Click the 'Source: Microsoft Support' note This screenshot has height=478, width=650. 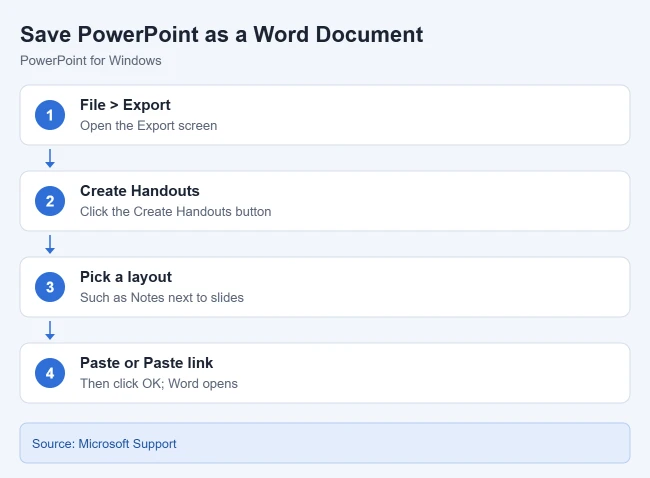coord(325,443)
